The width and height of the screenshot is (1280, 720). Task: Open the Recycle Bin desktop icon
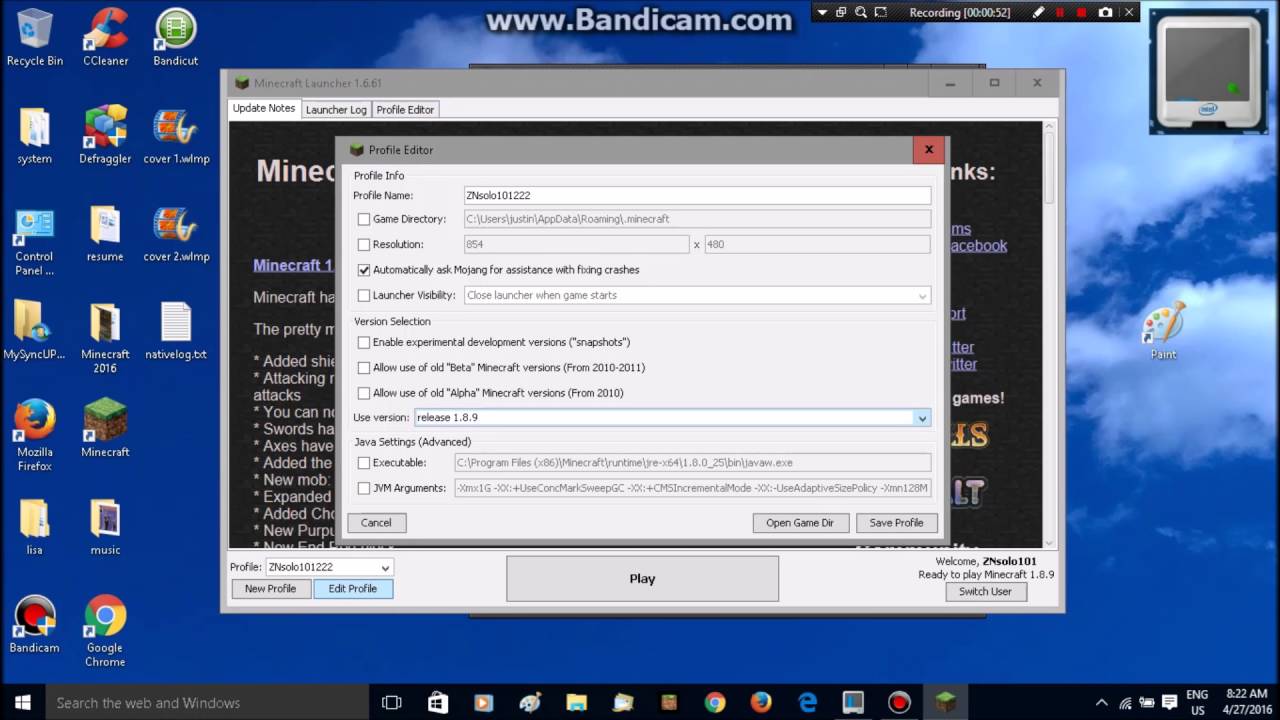34,38
